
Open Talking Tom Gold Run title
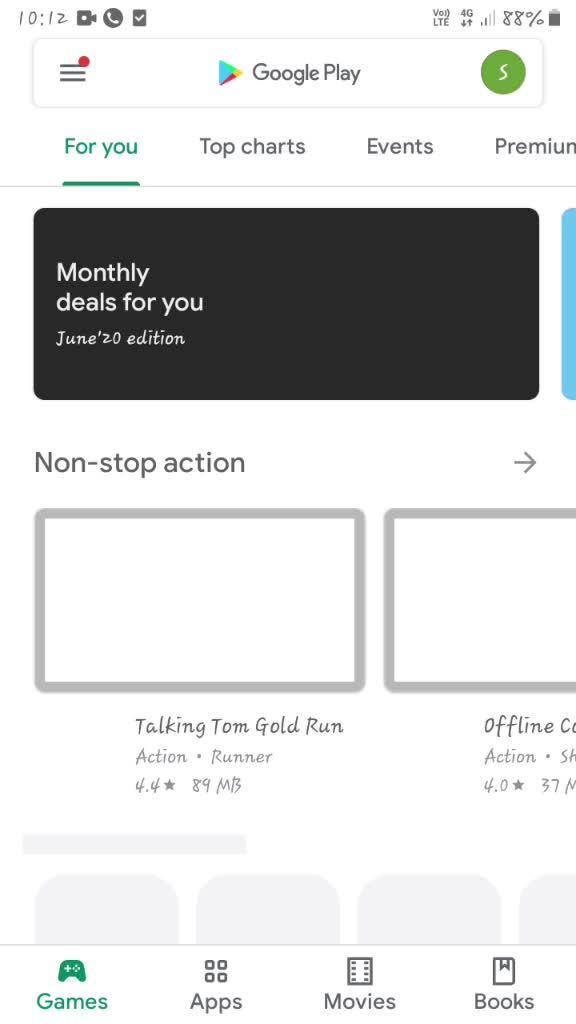point(239,726)
